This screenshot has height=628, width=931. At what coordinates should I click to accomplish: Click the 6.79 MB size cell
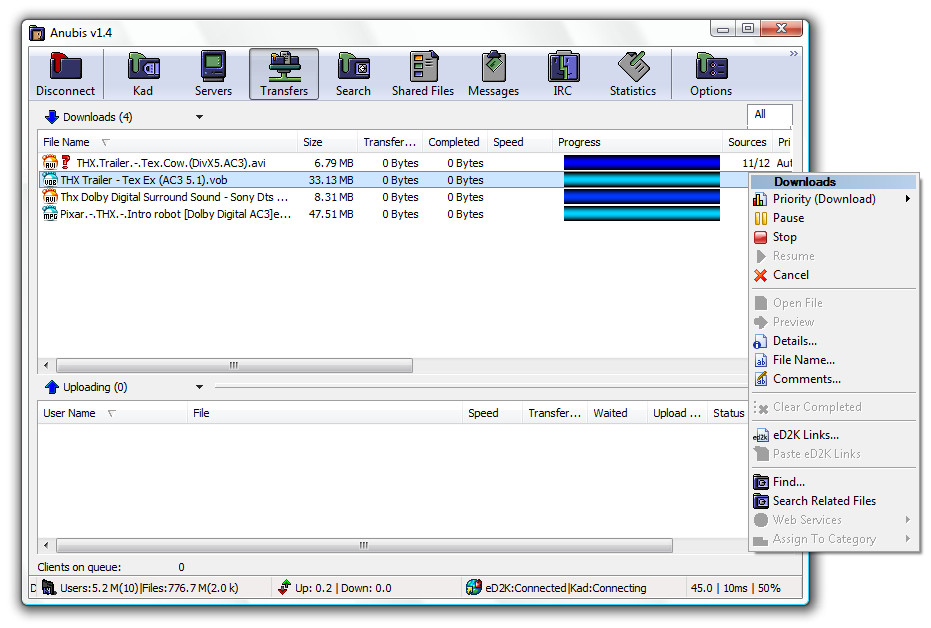(x=334, y=163)
